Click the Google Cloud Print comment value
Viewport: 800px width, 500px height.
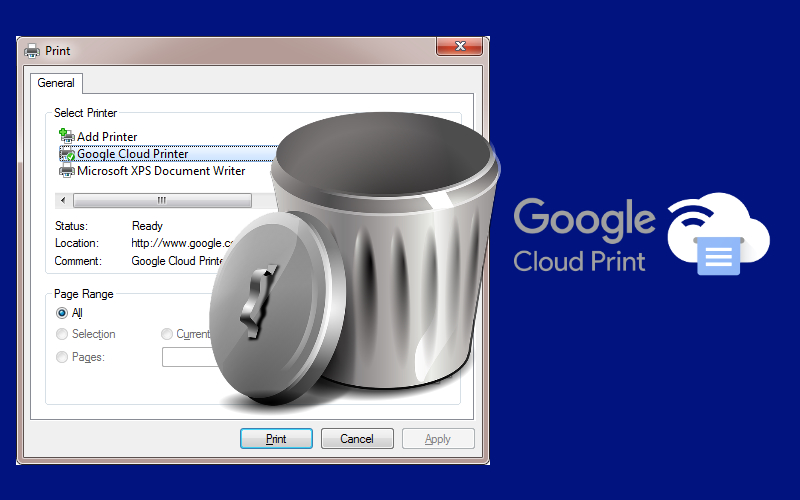[177, 261]
